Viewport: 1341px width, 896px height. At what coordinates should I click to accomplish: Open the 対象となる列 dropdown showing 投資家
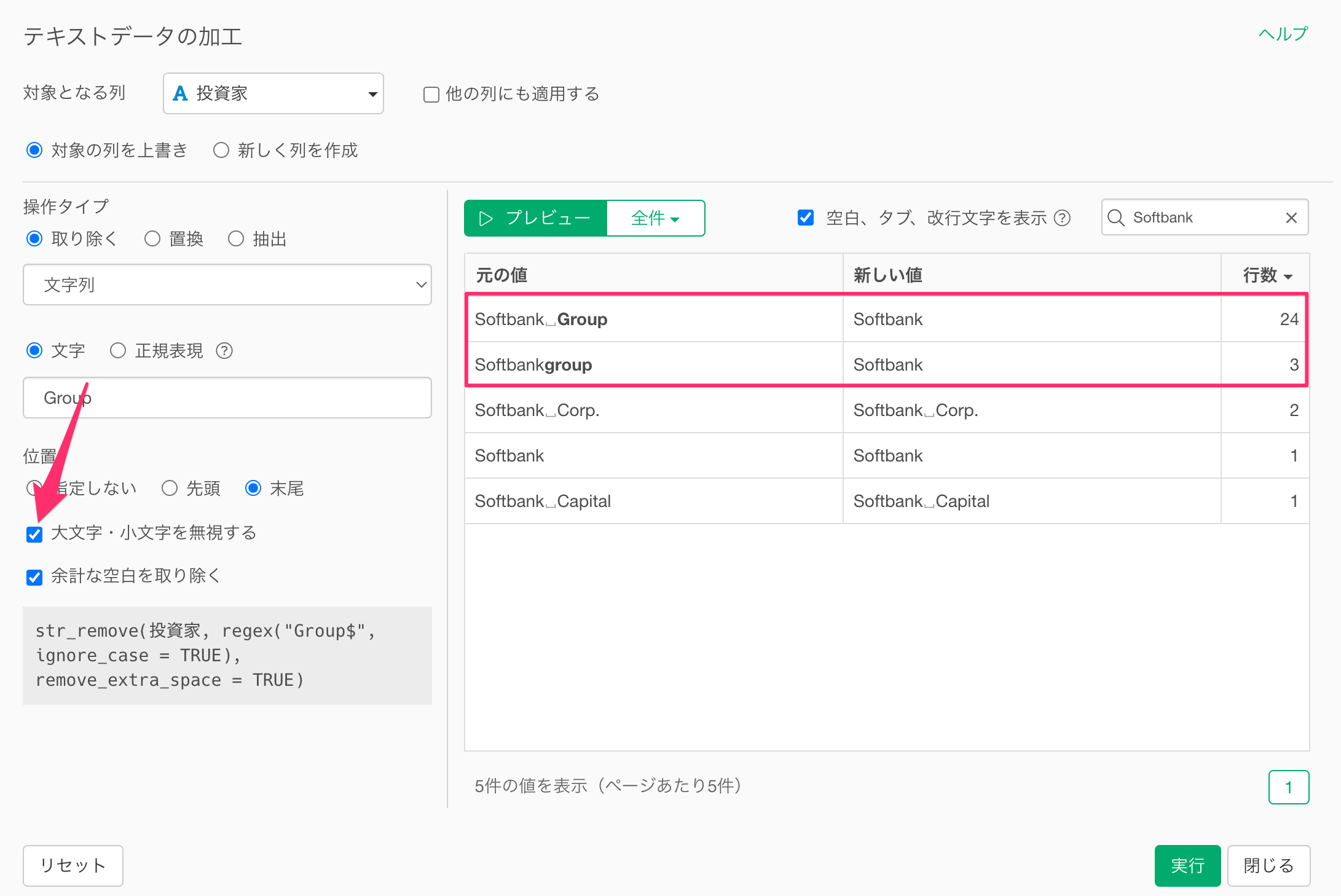tap(273, 93)
